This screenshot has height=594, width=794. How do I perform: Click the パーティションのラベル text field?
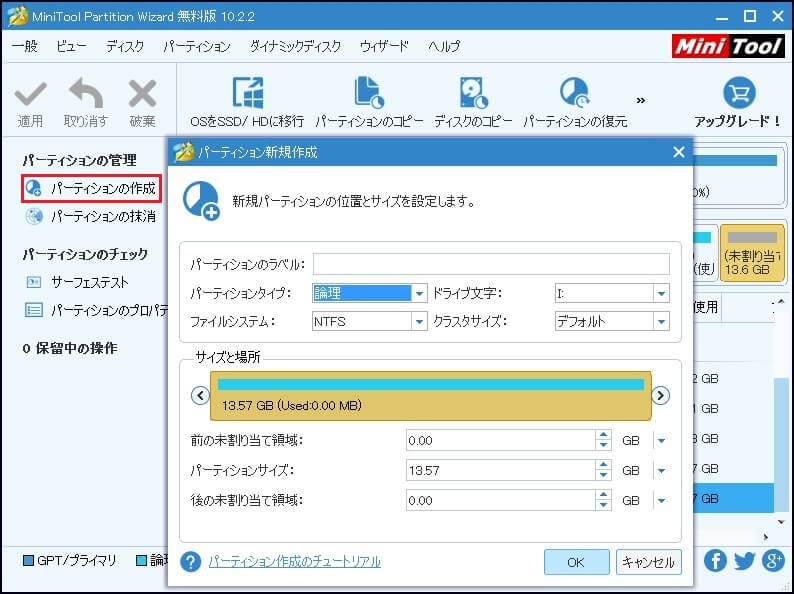pos(491,264)
